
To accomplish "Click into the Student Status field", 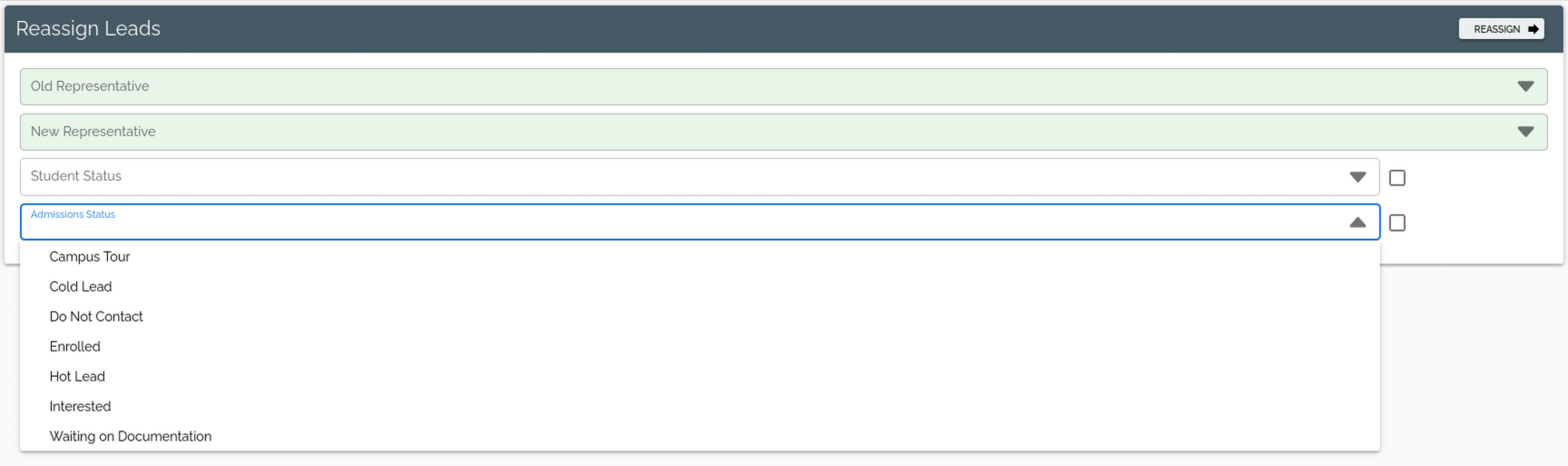I will click(635, 177).
